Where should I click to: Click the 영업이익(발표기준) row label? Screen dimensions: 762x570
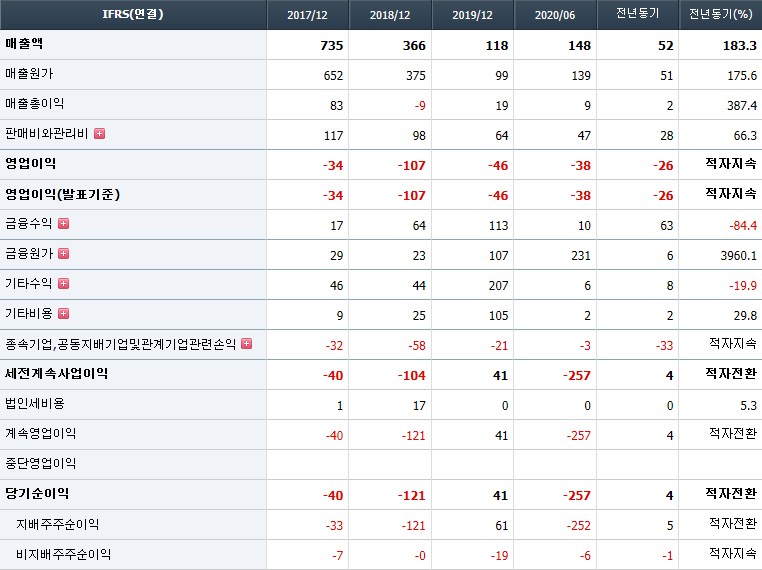pyautogui.click(x=62, y=194)
